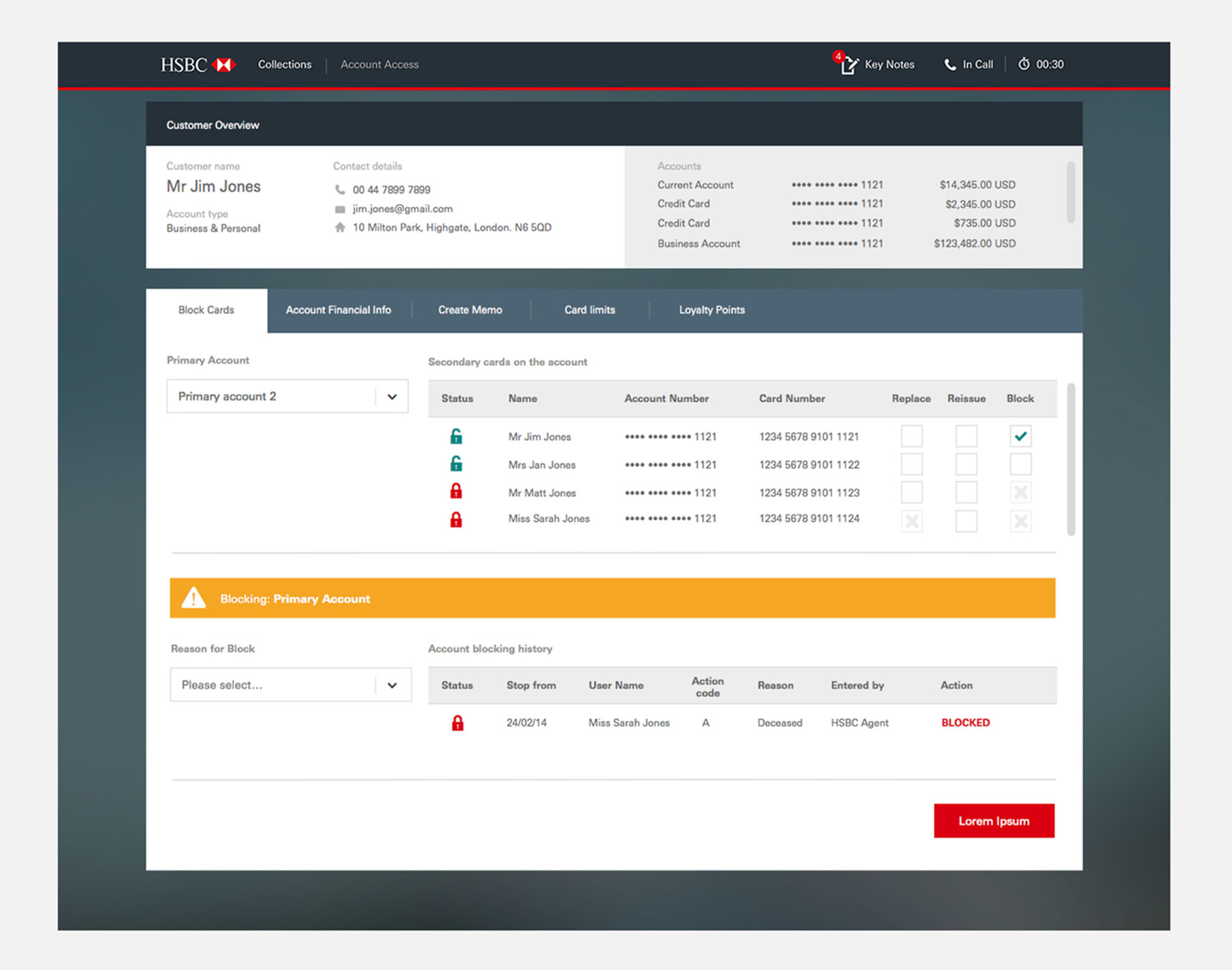The height and width of the screenshot is (970, 1232).
Task: Click red padlock in blocking history row
Action: point(458,723)
